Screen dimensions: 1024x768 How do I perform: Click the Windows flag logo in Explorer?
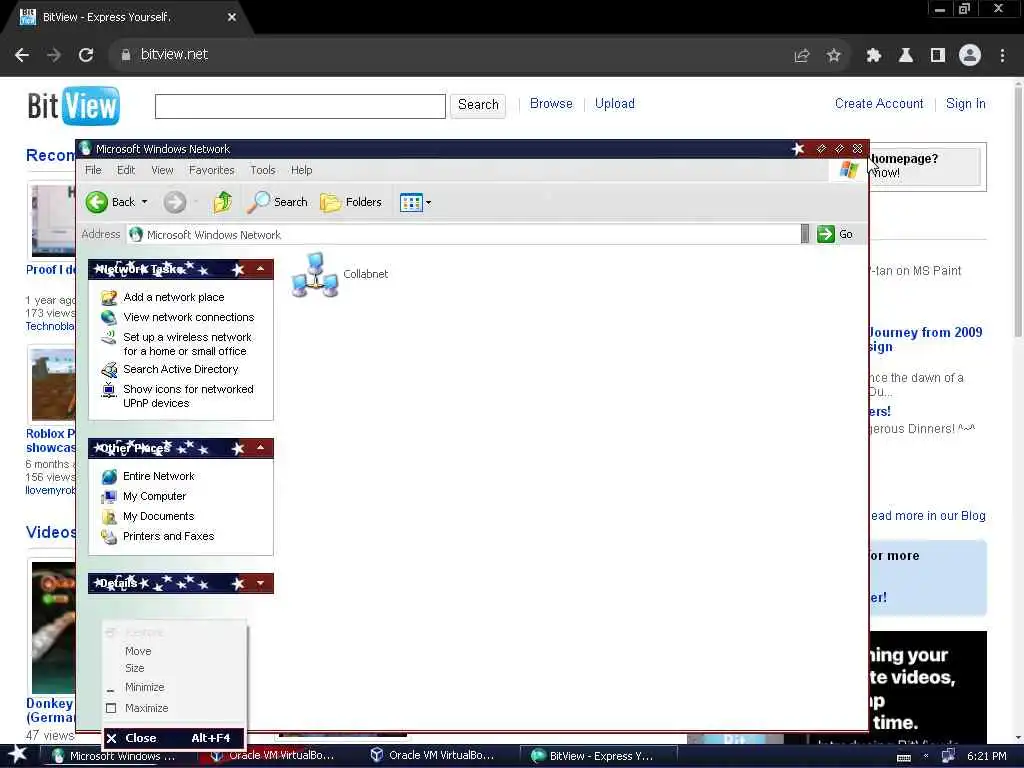848,170
